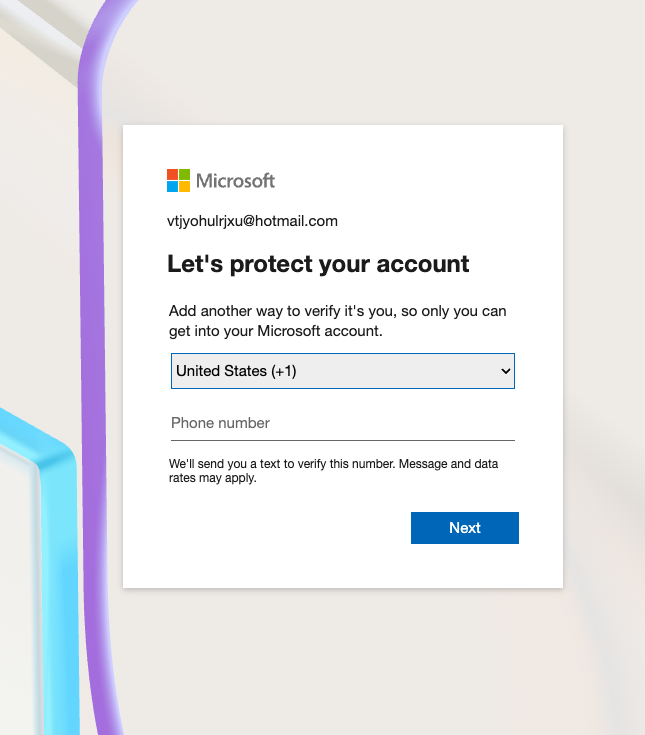
Task: Click the "We'll send you a text" notice
Action: 333,471
